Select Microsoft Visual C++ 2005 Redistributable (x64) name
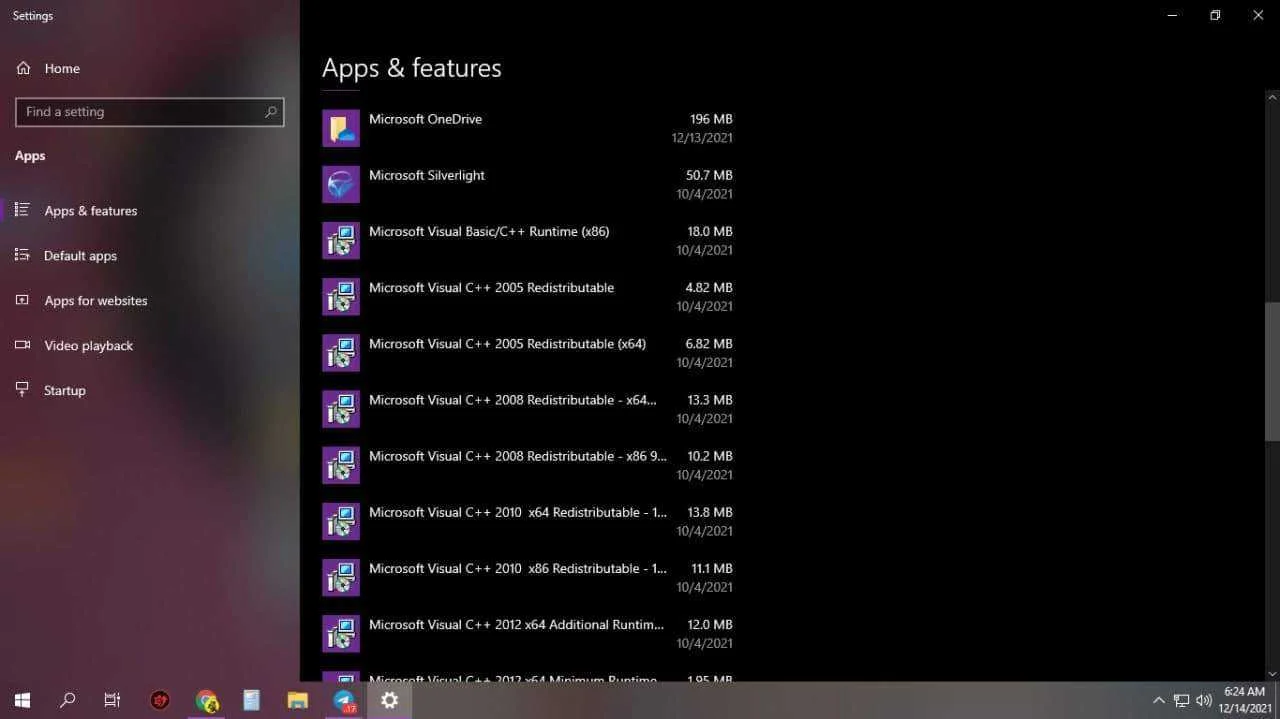The width and height of the screenshot is (1280, 719). tap(507, 343)
